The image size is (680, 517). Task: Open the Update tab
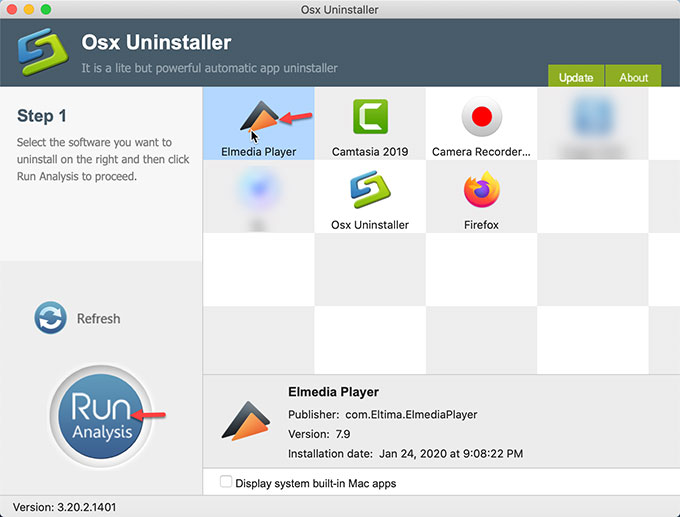point(576,77)
